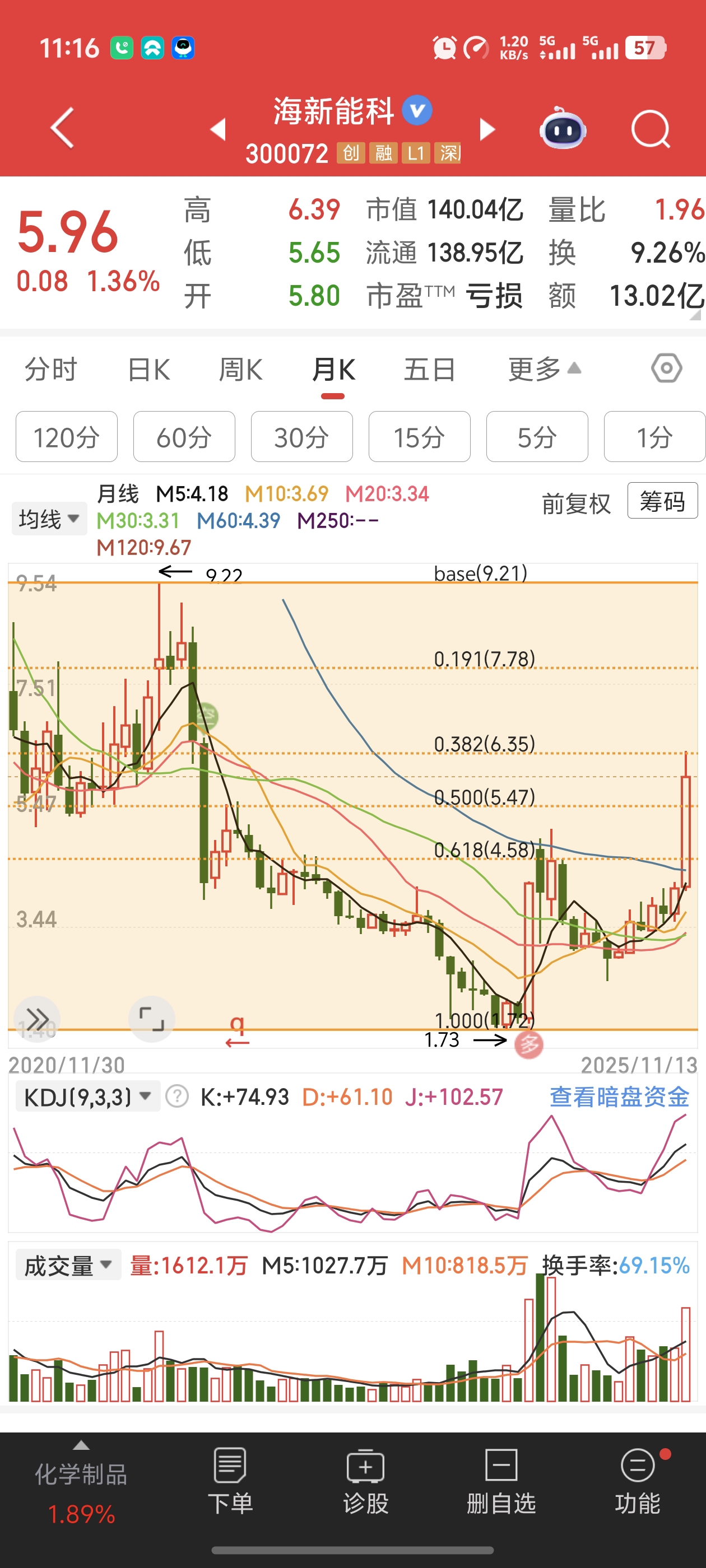Tap the M5:4.18 moving average label
Viewport: 706px width, 1568px height.
point(192,494)
